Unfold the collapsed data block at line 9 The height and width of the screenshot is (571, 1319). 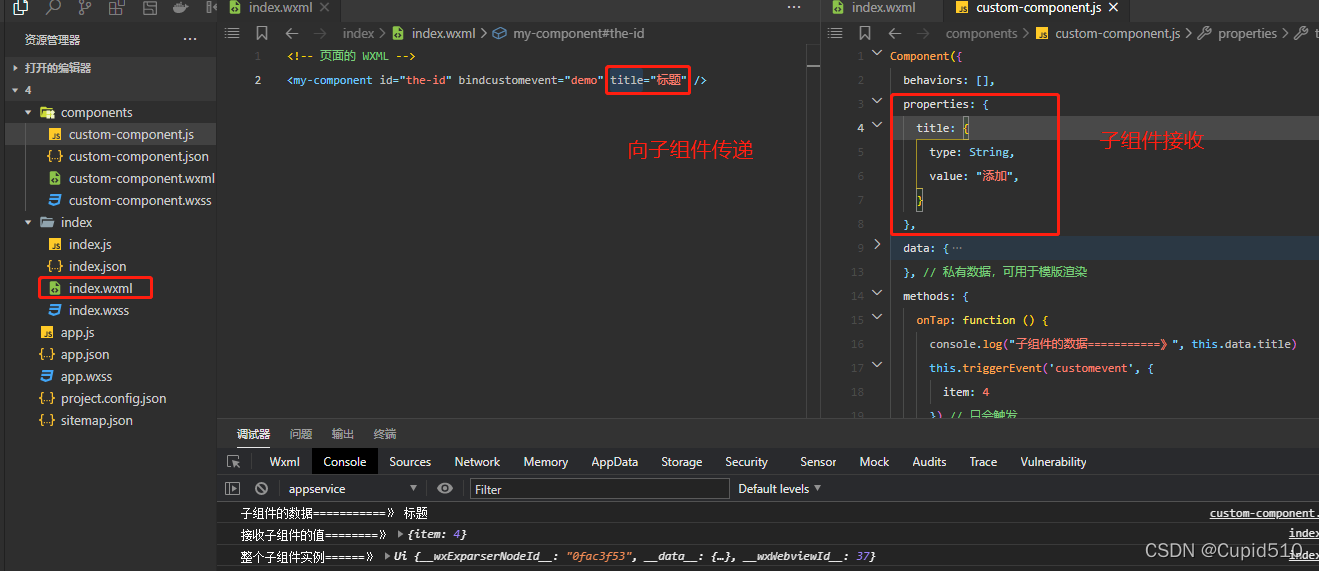(877, 244)
